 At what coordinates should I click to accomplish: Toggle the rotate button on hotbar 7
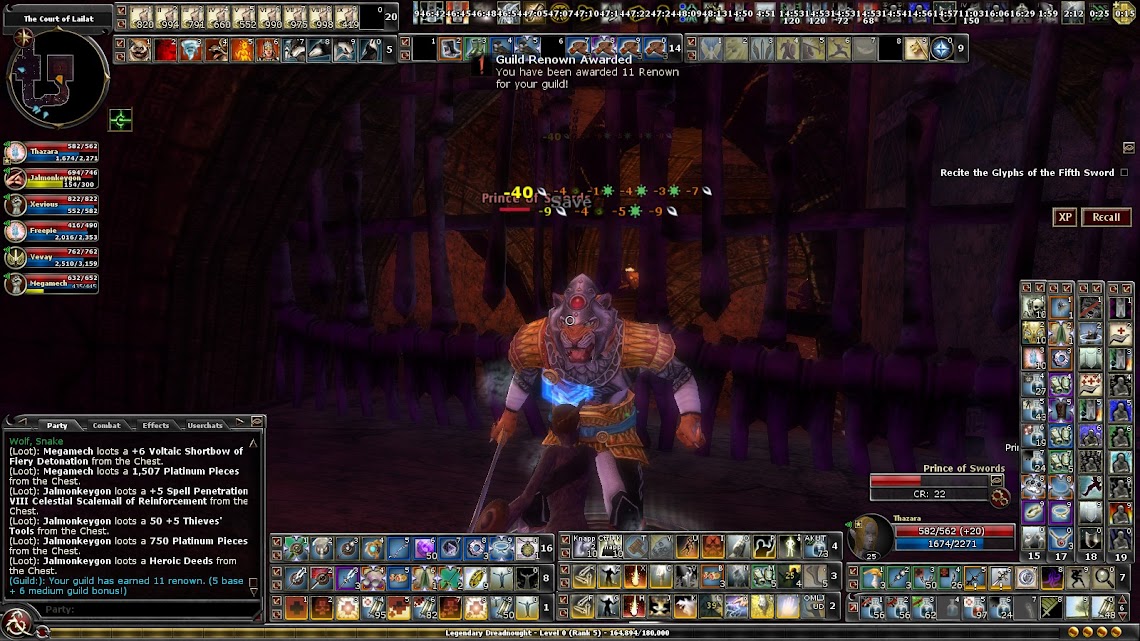coord(854,584)
